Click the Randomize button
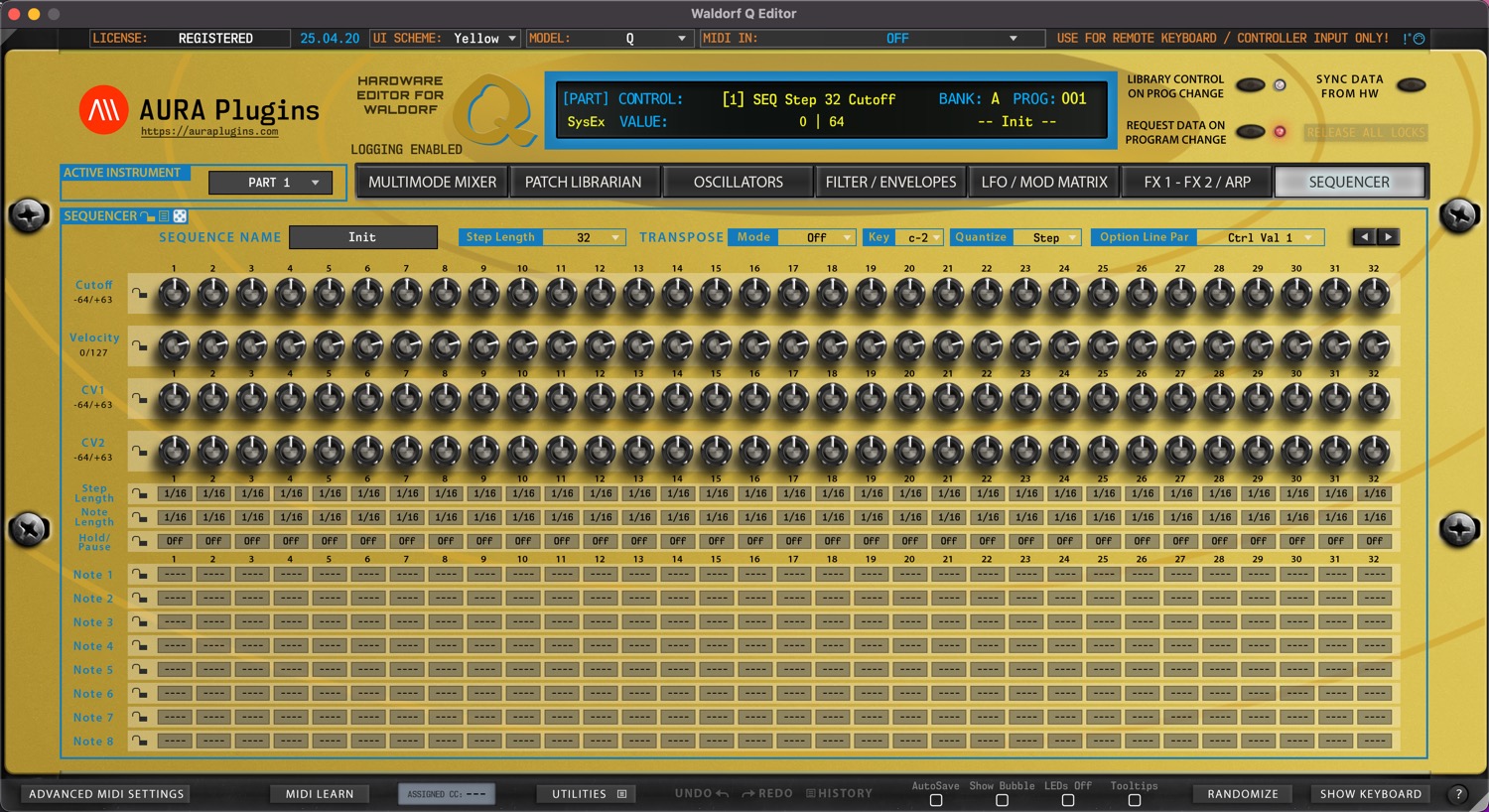Image resolution: width=1489 pixels, height=812 pixels. (x=1243, y=794)
